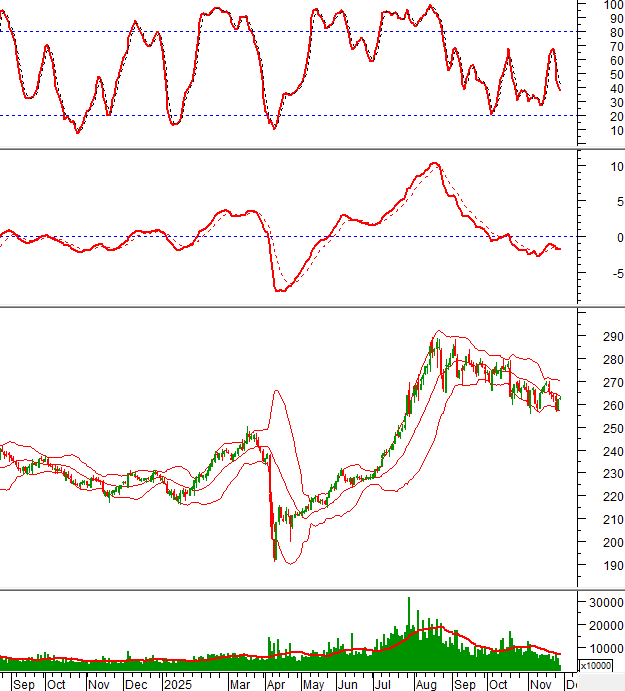Click the Aug label on time axis
The image size is (625, 691).
tap(424, 684)
